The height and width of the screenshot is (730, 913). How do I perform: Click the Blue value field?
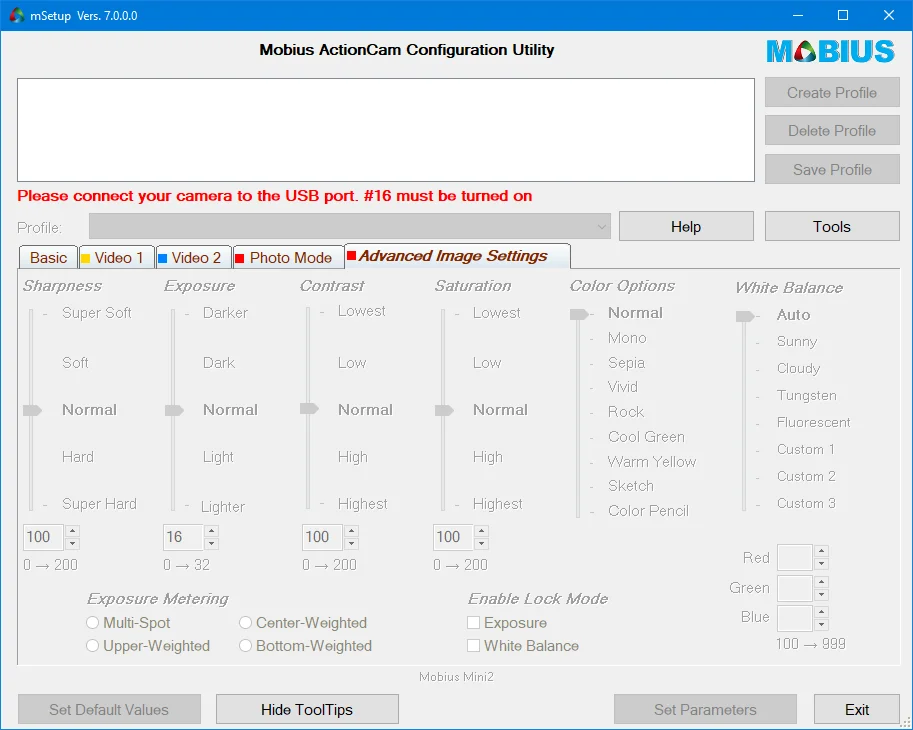tap(795, 618)
